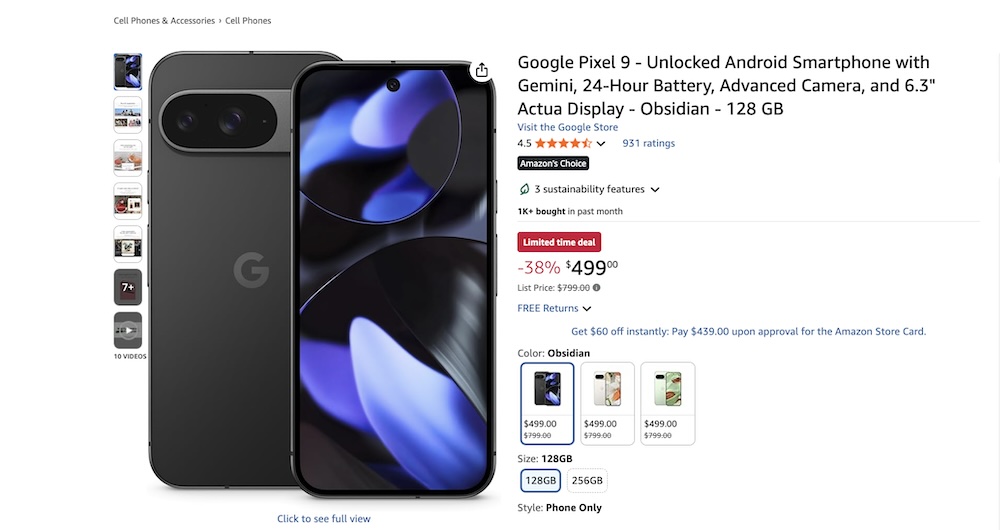This screenshot has height=530, width=1000.
Task: Open the 7+ more images thumbnail
Action: (x=128, y=287)
